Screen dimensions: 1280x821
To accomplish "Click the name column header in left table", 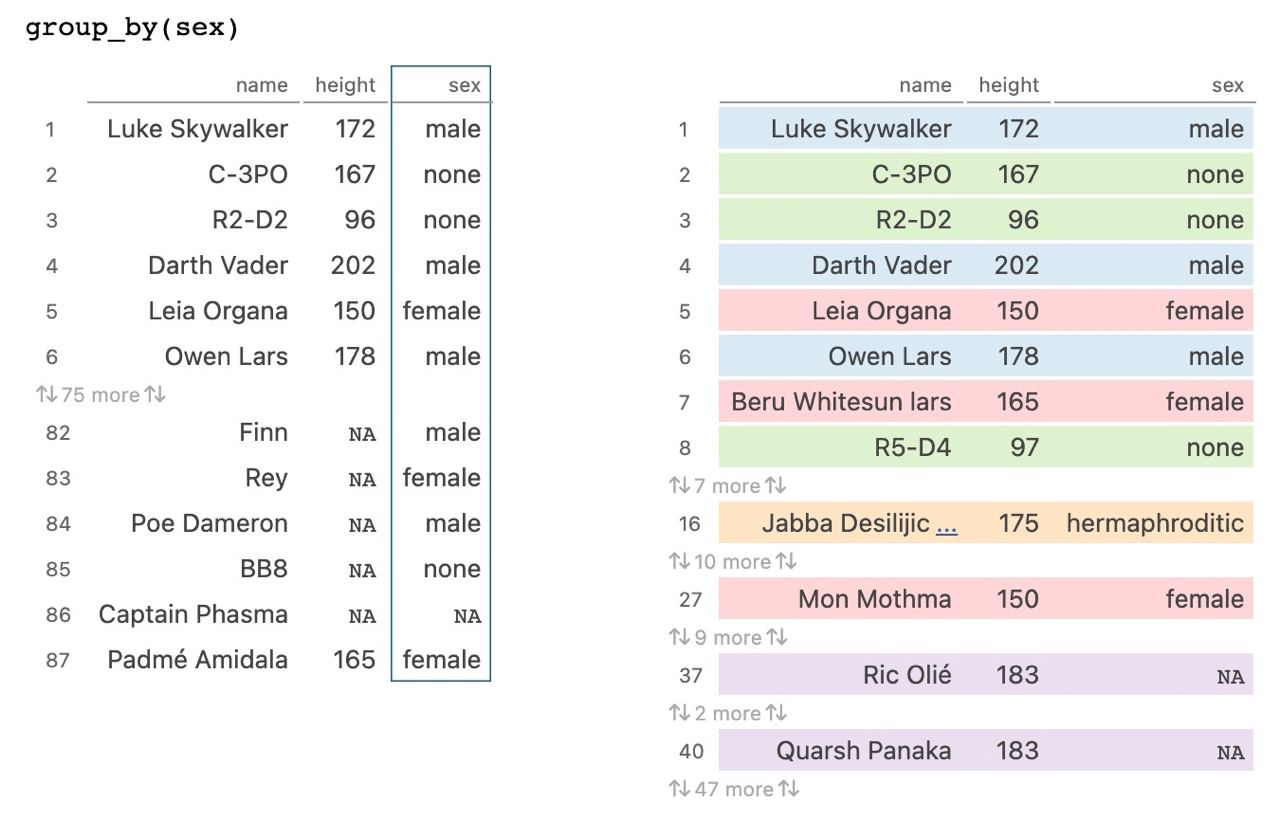I will click(261, 86).
